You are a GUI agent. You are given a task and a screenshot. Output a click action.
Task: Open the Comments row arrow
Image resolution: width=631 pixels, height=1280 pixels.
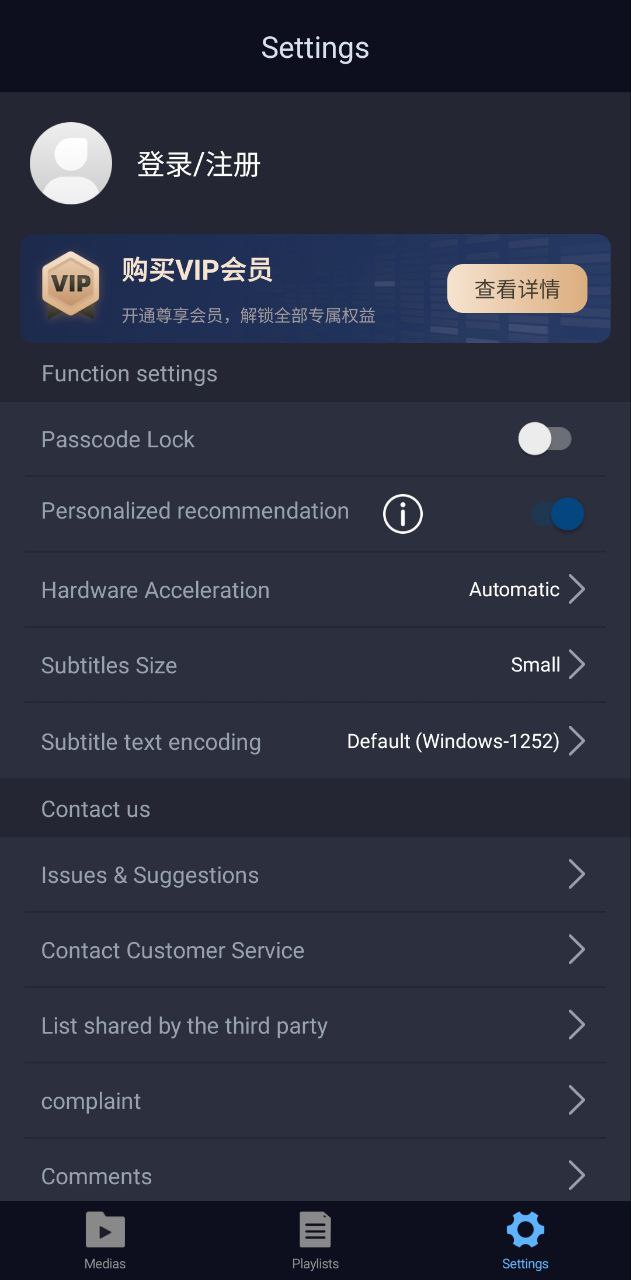[x=576, y=1175]
